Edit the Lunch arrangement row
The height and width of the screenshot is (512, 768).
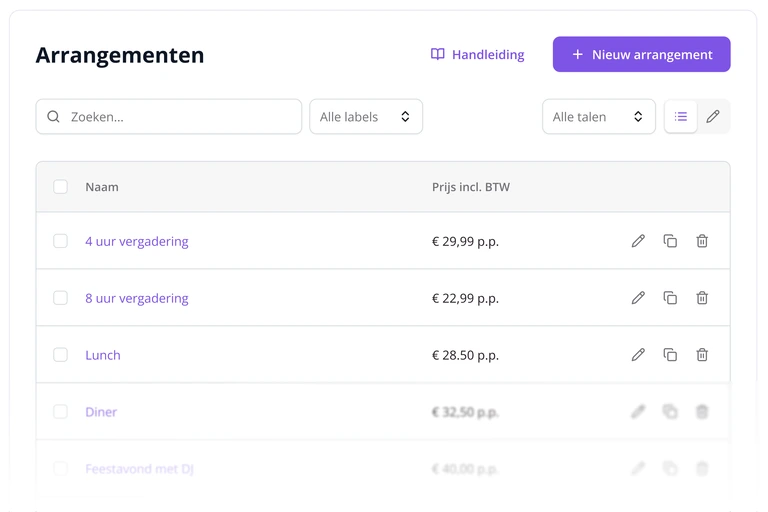638,355
